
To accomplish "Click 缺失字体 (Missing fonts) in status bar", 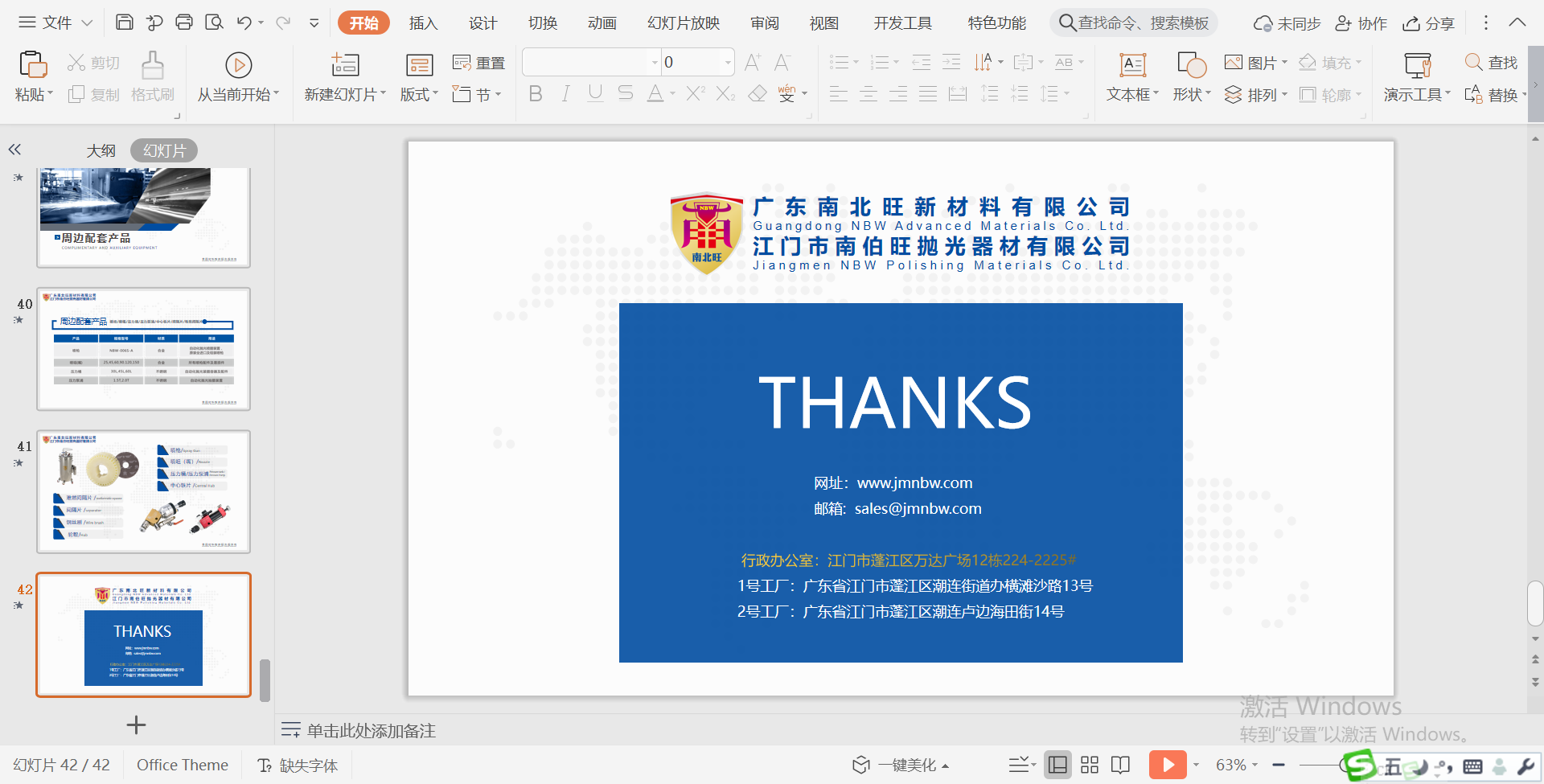I will point(298,765).
